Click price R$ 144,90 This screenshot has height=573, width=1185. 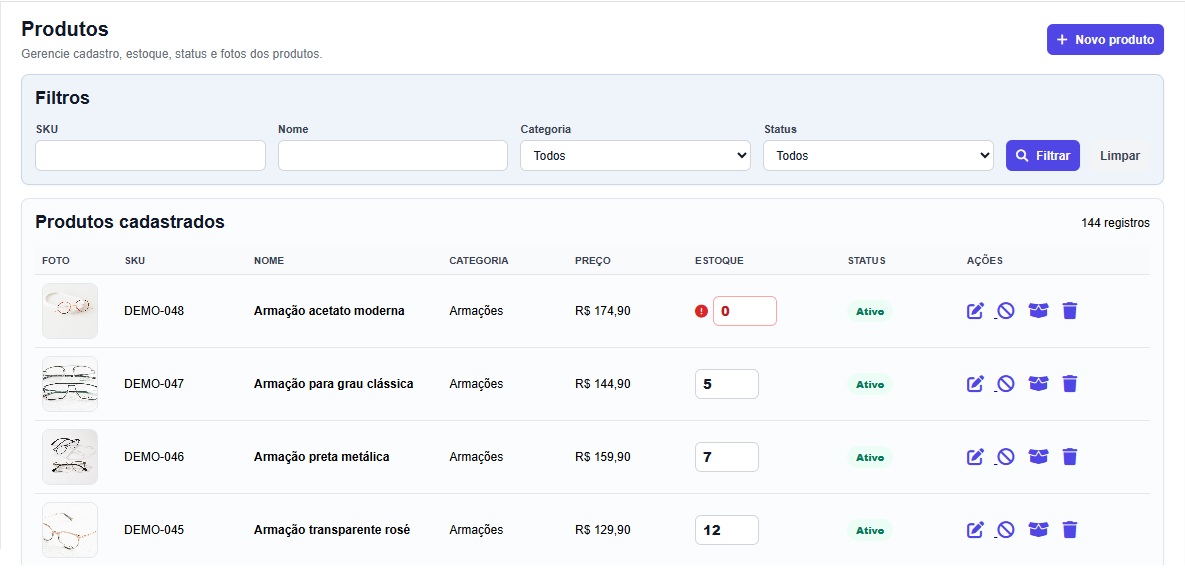(602, 384)
